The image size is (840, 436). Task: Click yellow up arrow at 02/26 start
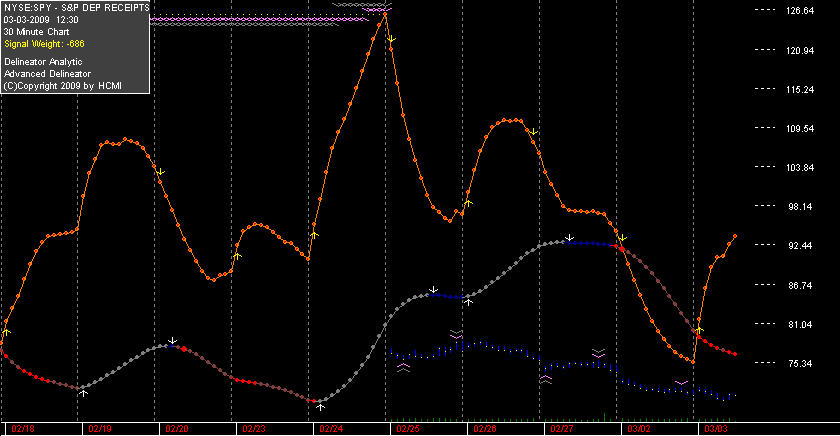(468, 203)
